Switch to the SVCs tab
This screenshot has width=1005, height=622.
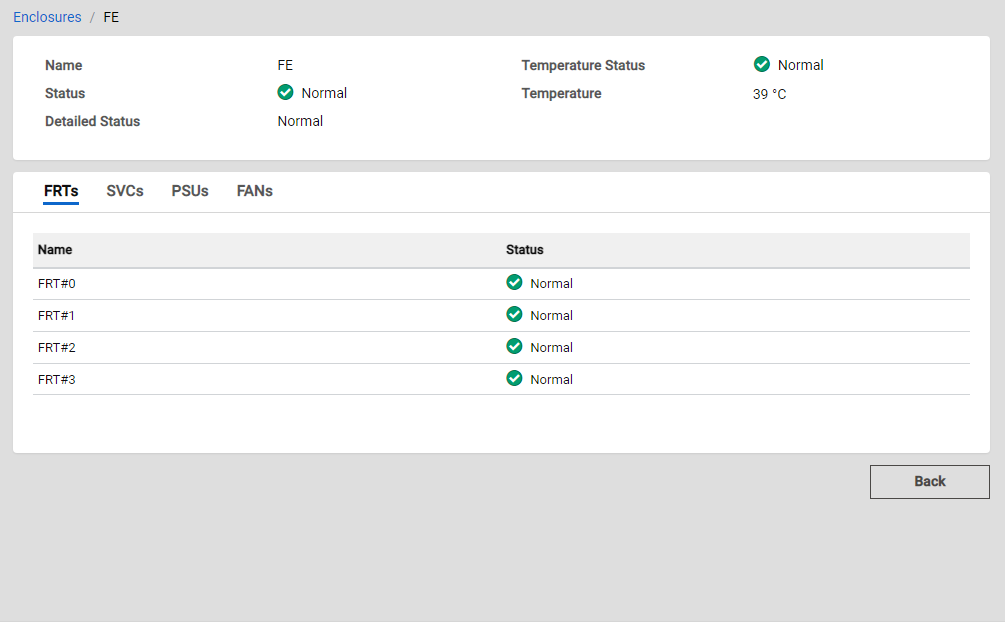[x=125, y=191]
